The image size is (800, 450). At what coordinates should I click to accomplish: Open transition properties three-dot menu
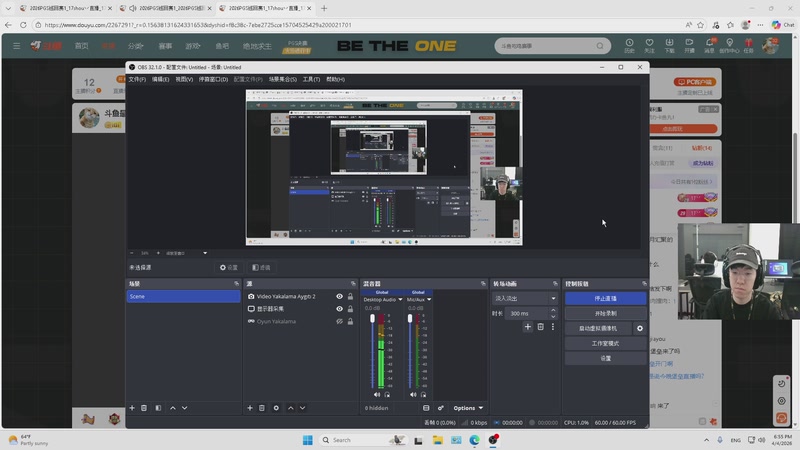553,327
